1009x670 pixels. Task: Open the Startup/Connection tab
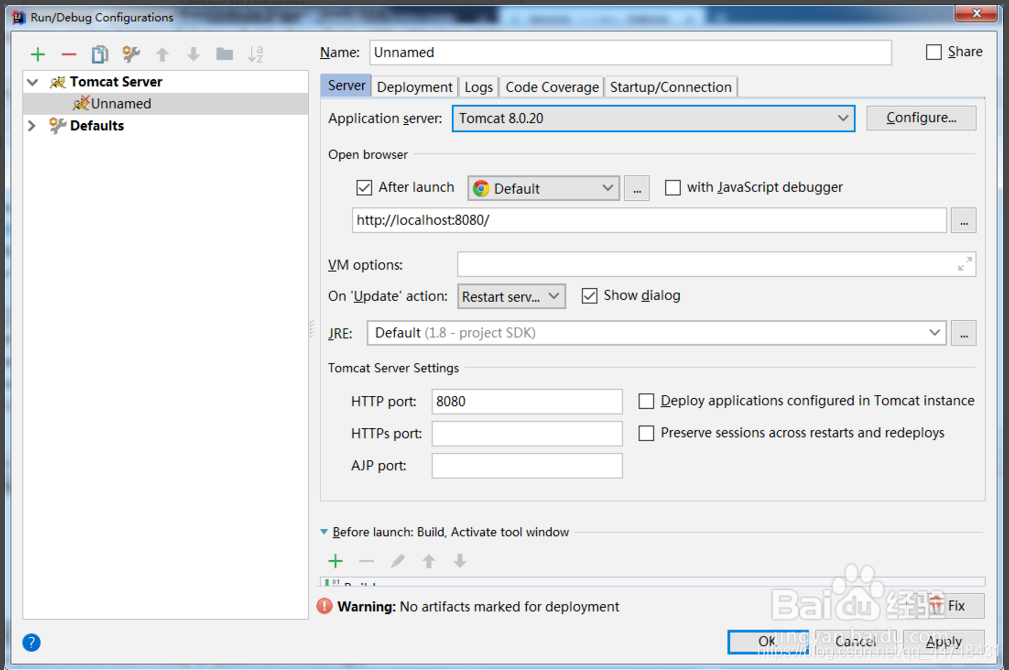(x=671, y=87)
